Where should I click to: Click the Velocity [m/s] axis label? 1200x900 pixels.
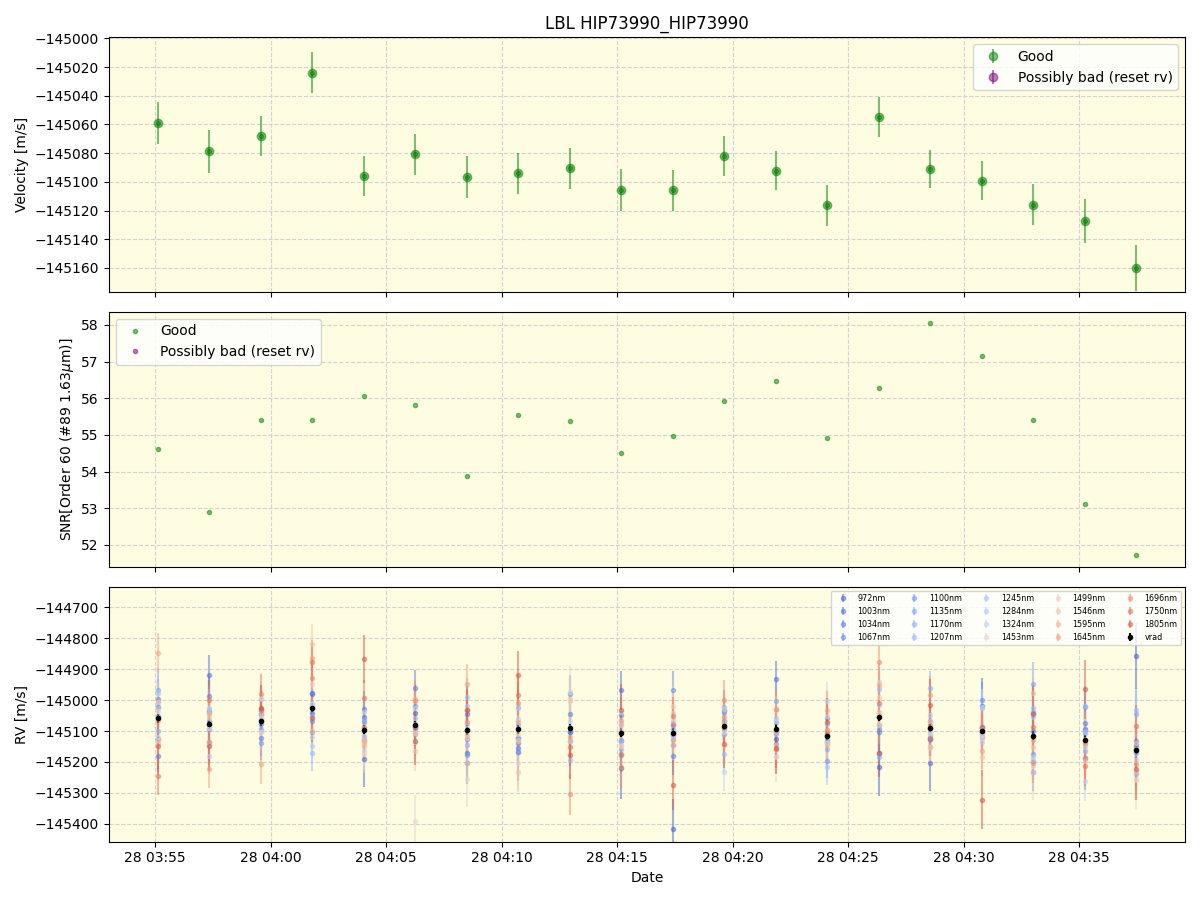[21, 165]
